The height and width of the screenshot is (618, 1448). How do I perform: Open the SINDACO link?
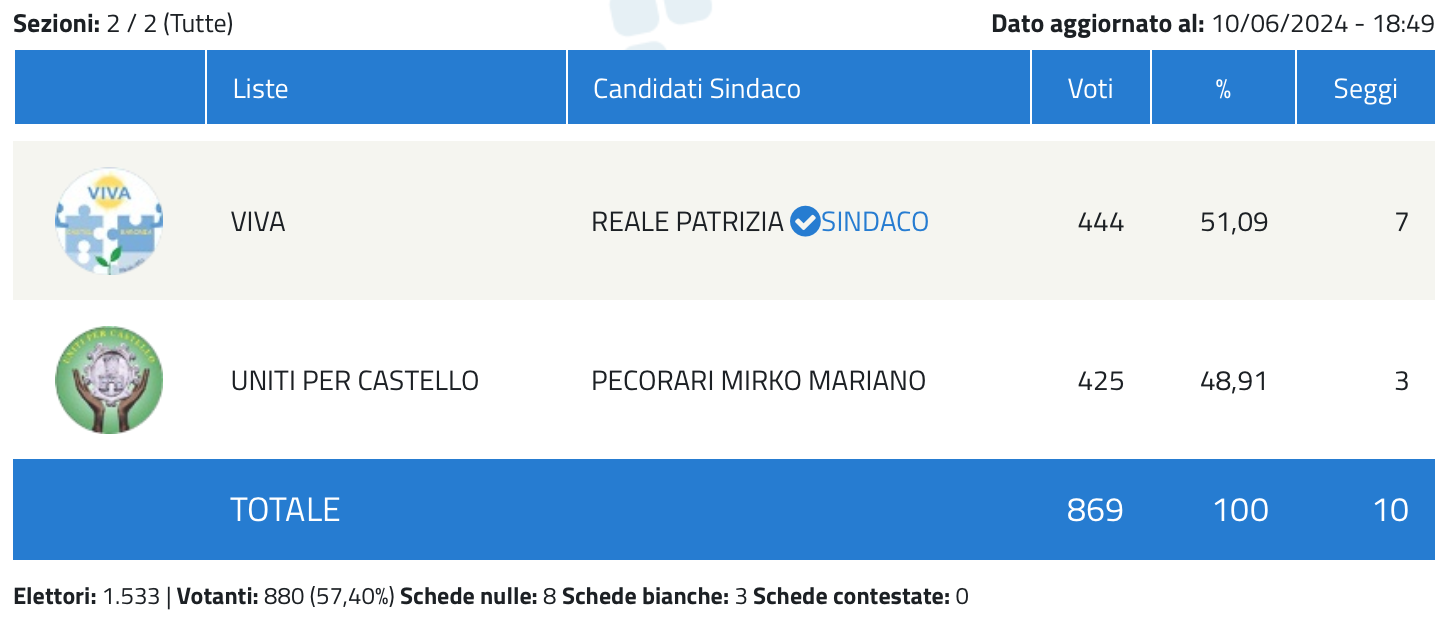tap(875, 221)
